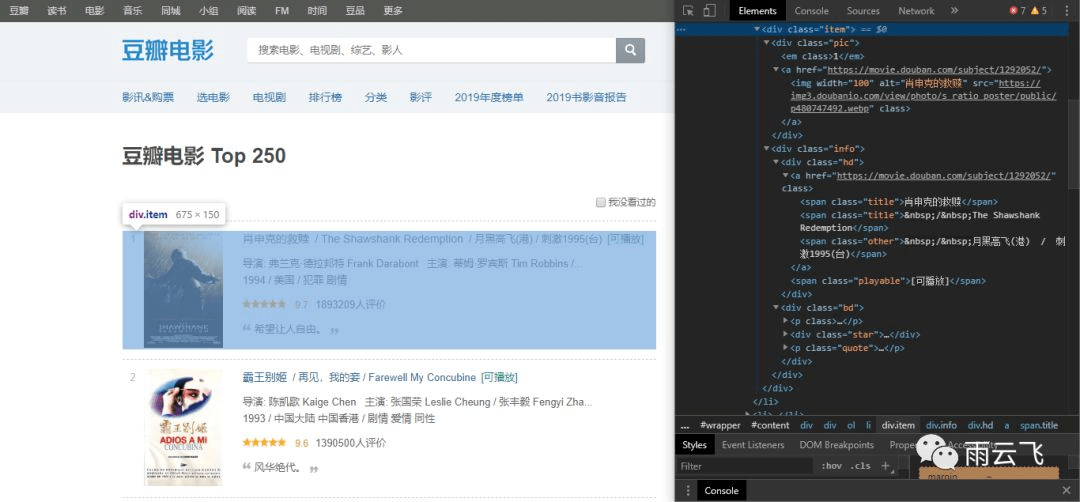Viewport: 1080px width, 502px height.
Task: Open the more DevTools tabs chevron
Action: pyautogui.click(x=954, y=10)
